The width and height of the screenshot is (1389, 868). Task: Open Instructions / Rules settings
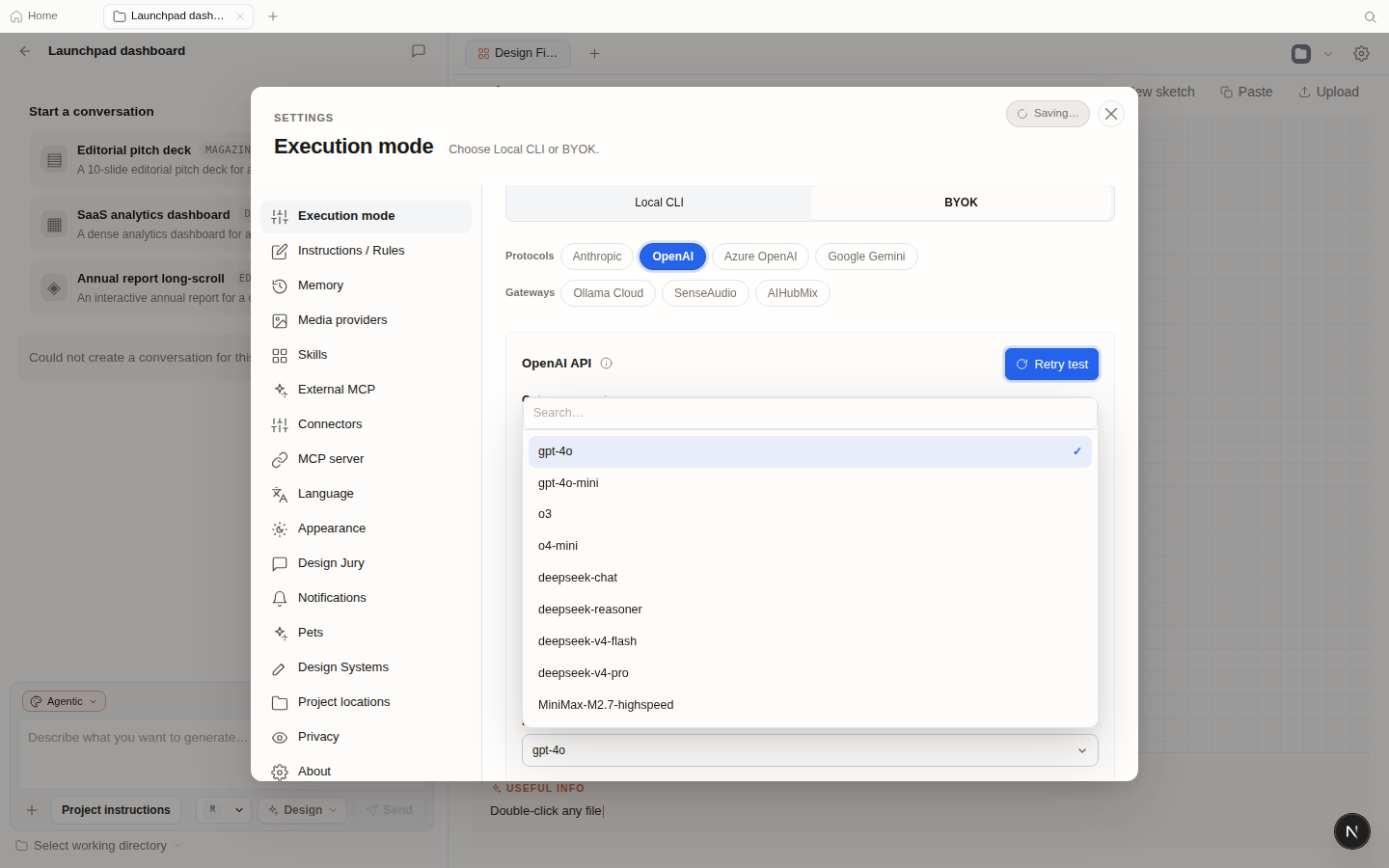tap(366, 251)
